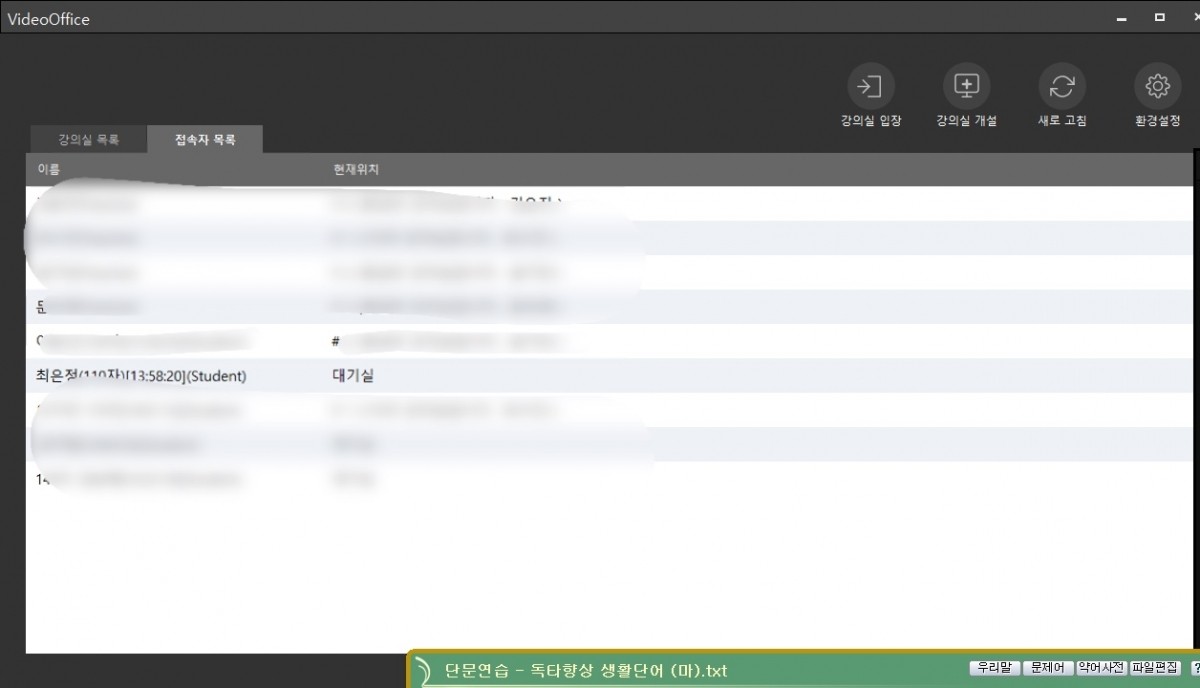This screenshot has height=688, width=1200.
Task: Click the 단문연습 file title text
Action: pyautogui.click(x=585, y=671)
